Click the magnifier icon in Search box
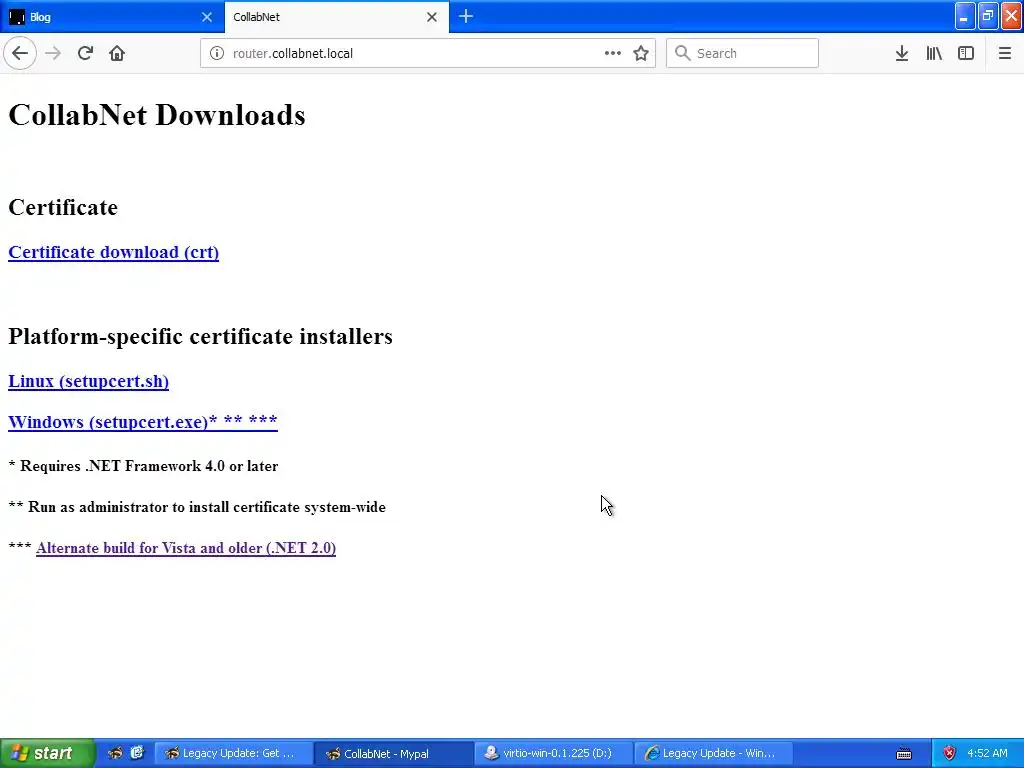The image size is (1024, 768). coord(682,53)
